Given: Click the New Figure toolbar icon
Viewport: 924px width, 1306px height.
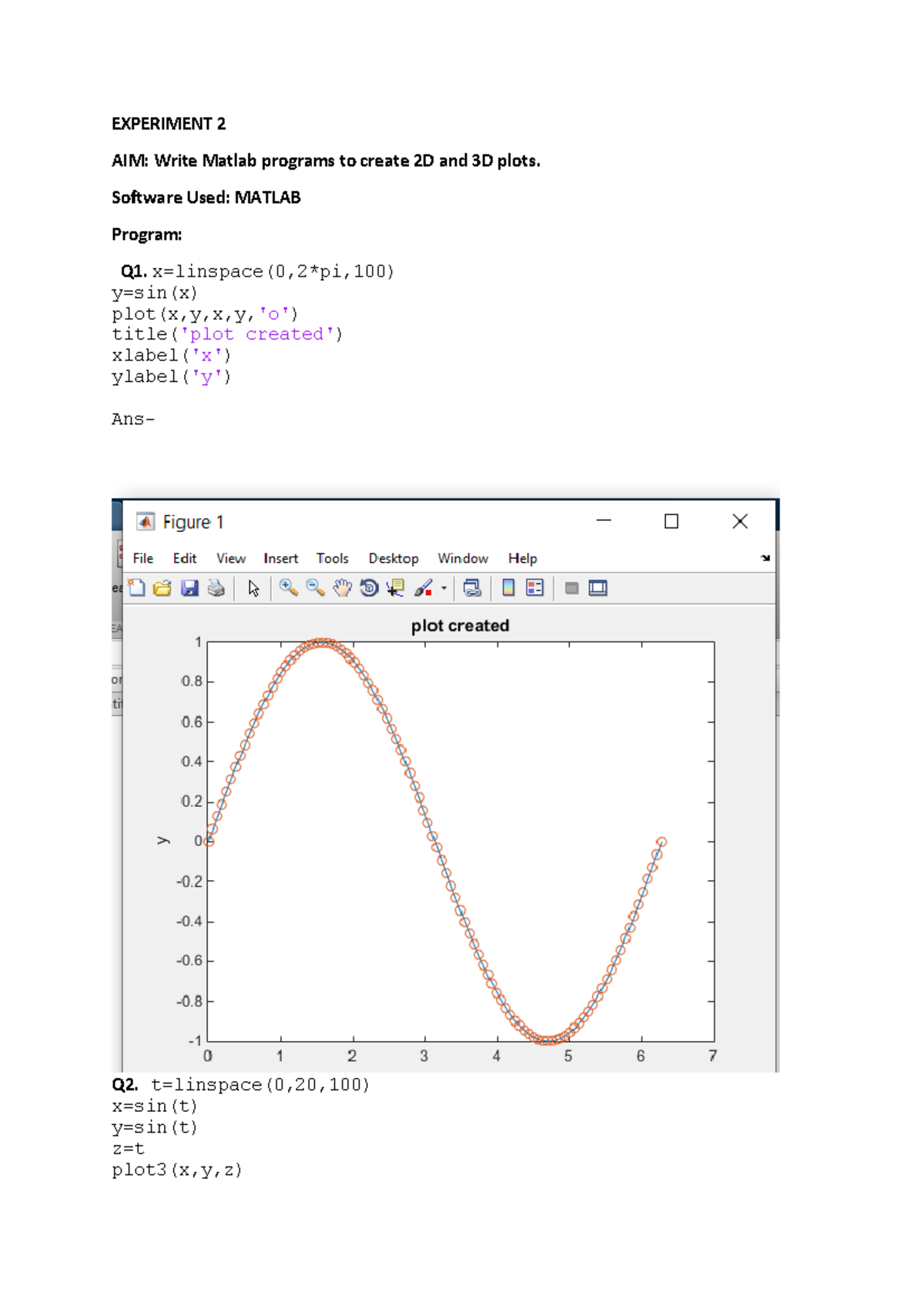Looking at the screenshot, I should click(137, 588).
